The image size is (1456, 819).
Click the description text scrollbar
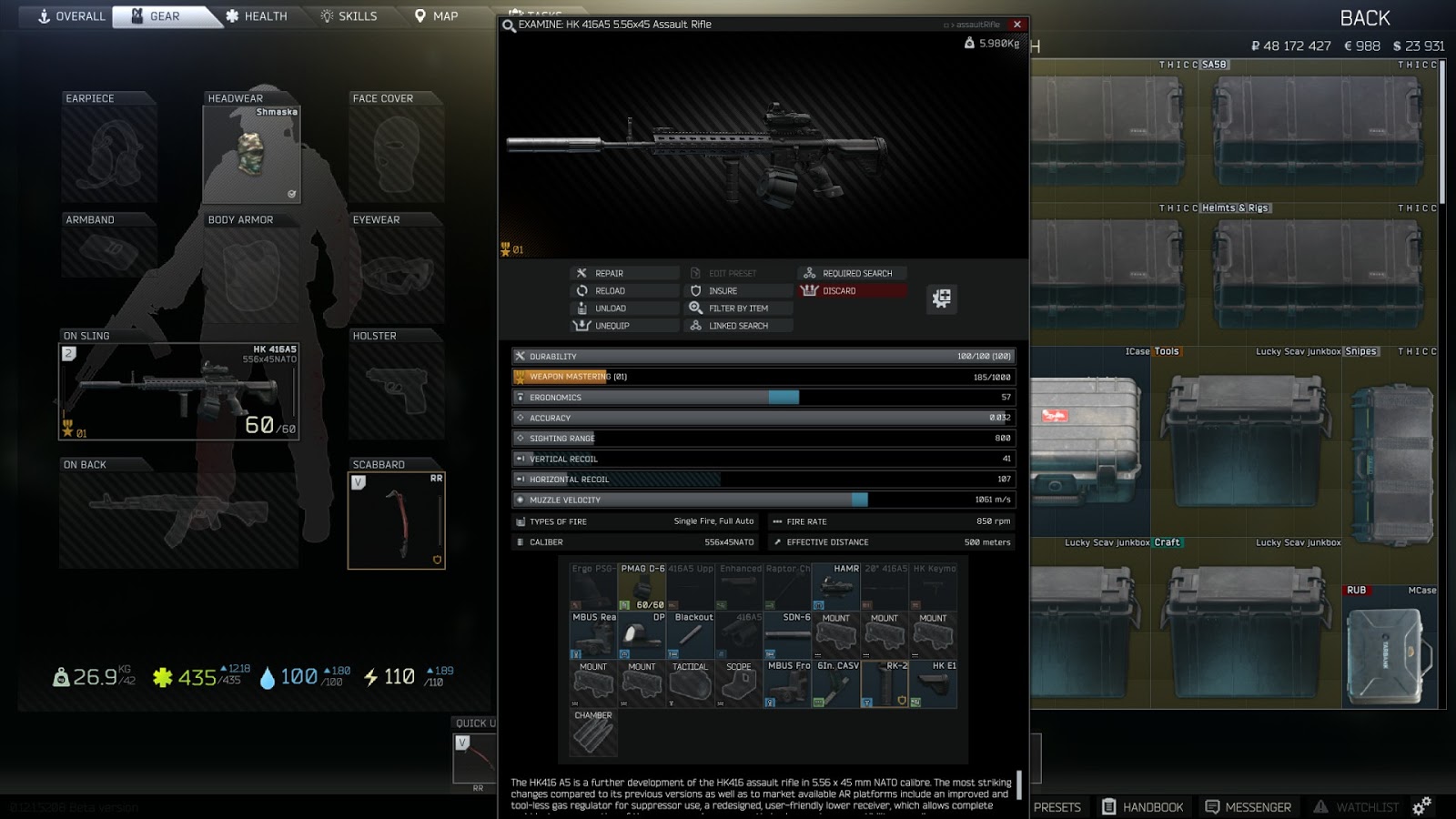pos(1019,784)
